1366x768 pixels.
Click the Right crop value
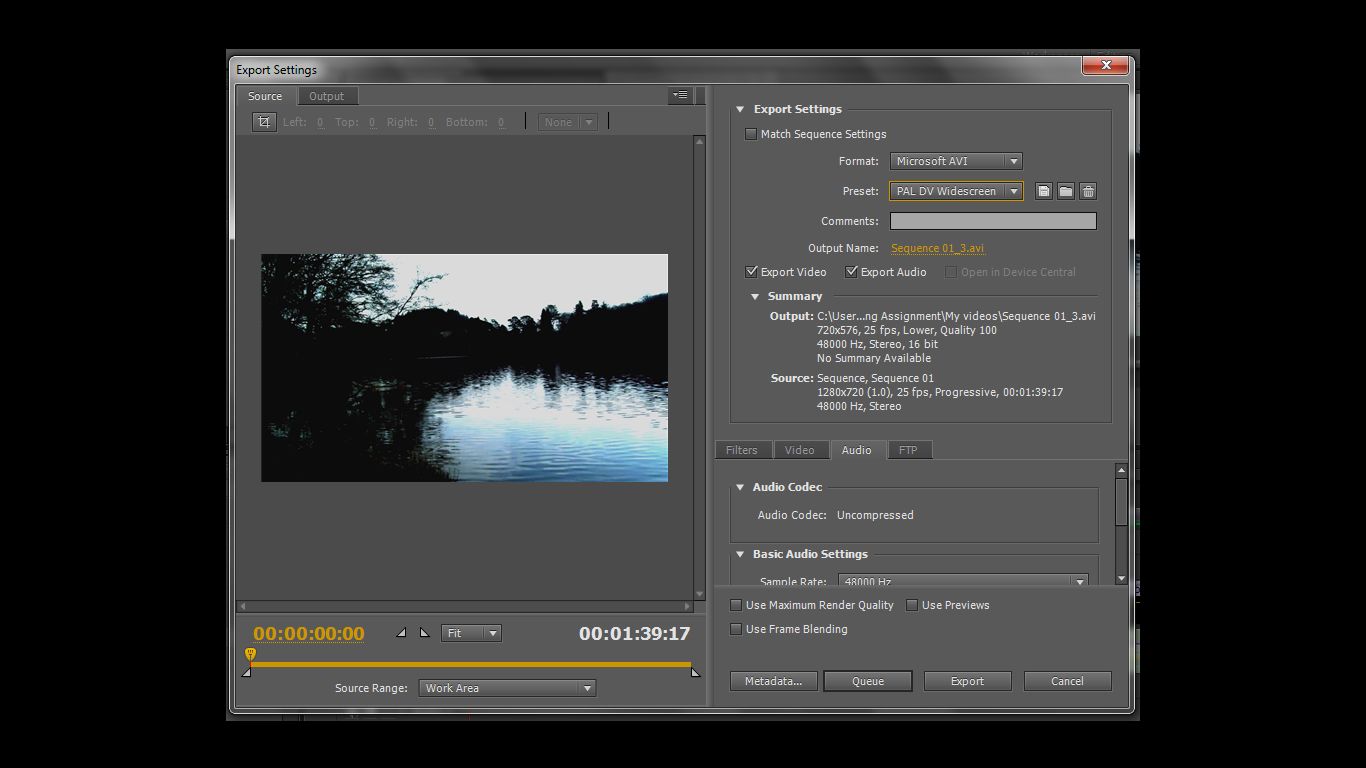pos(431,122)
